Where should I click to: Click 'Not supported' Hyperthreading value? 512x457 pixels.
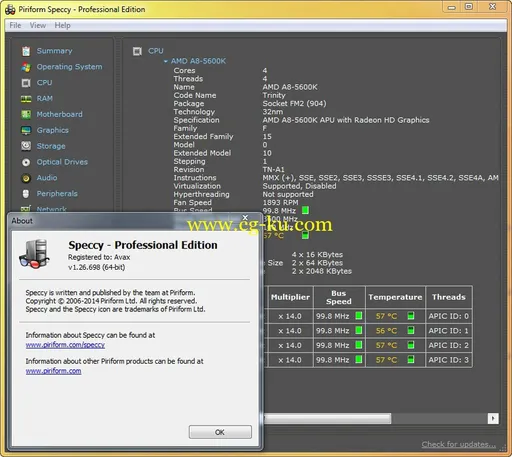pos(288,194)
